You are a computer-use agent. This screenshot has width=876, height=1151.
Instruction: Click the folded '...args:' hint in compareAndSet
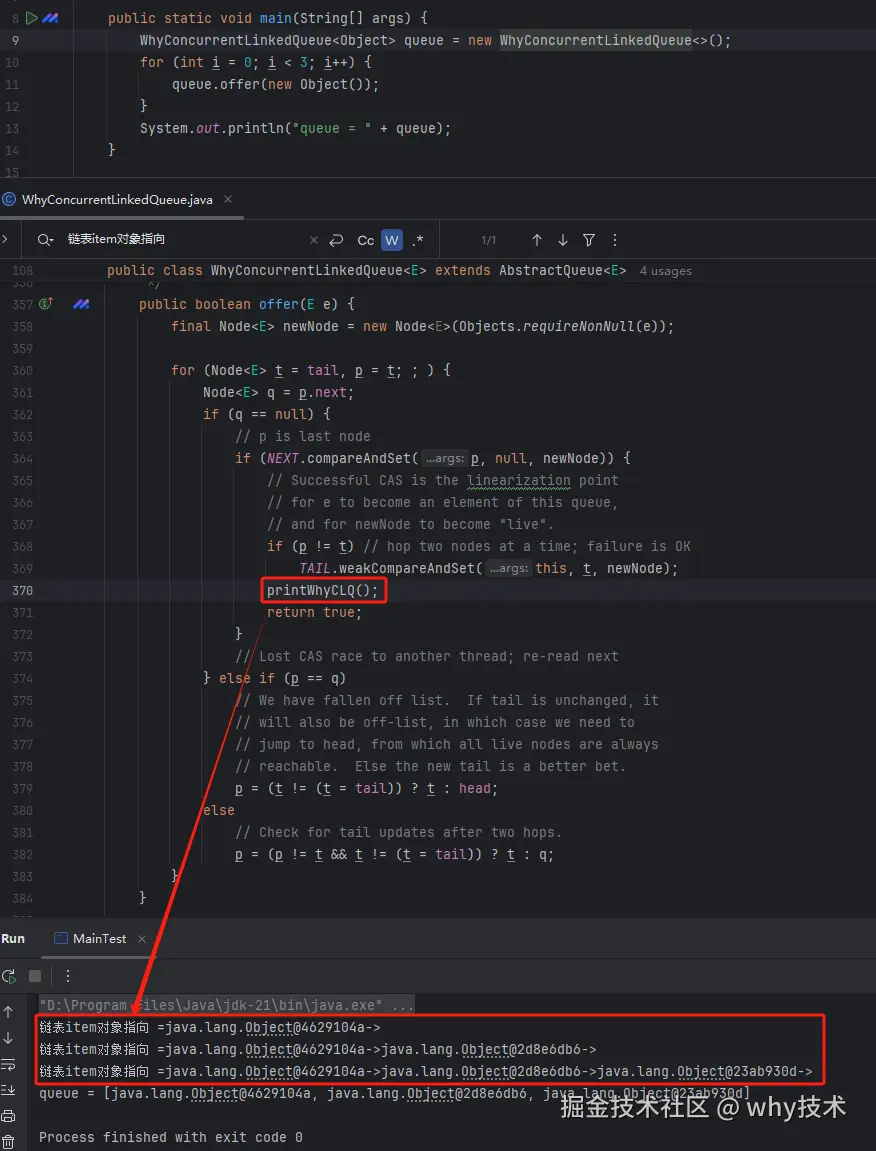coord(445,459)
